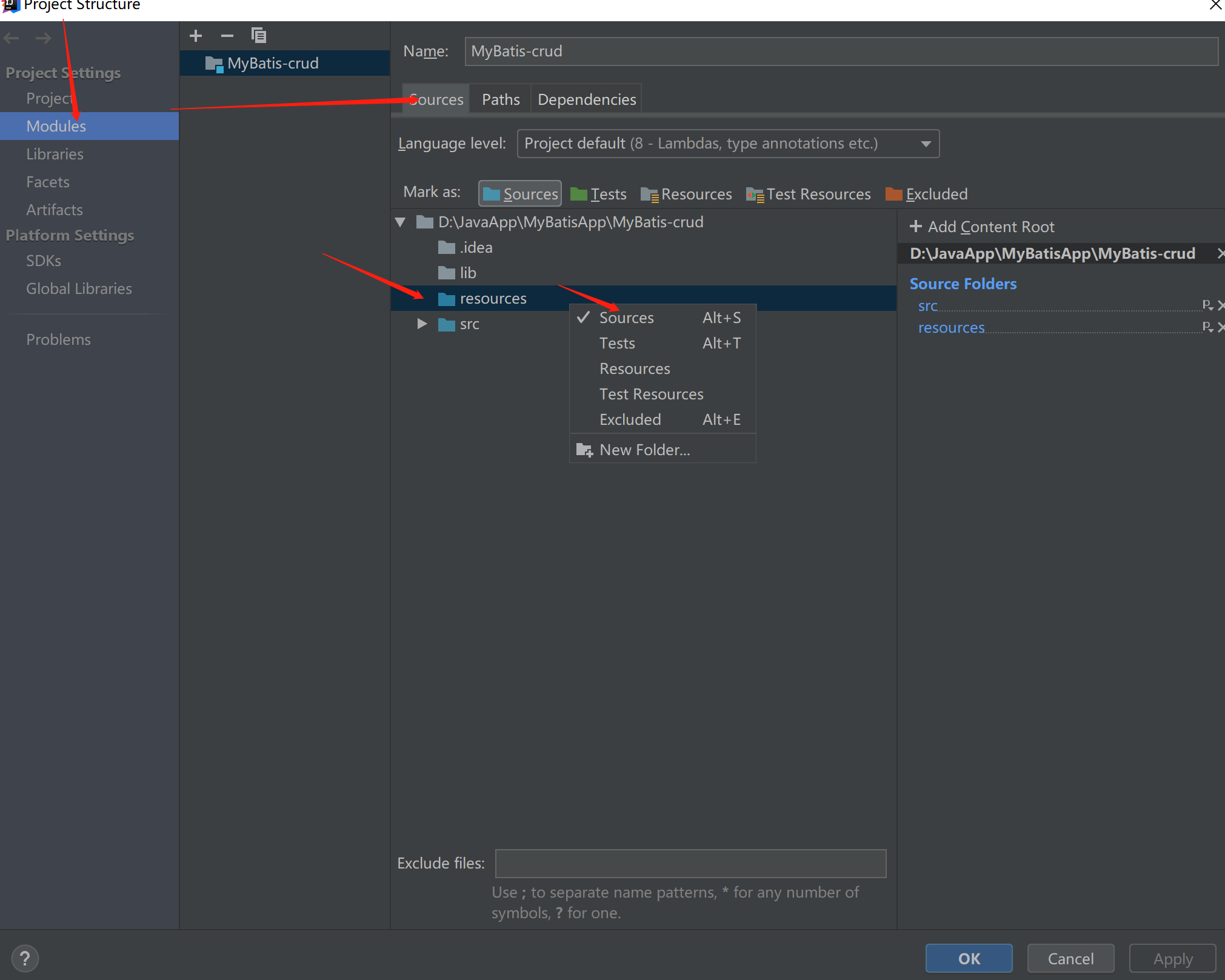The image size is (1225, 980).
Task: Click the copy module icon
Action: tap(259, 36)
